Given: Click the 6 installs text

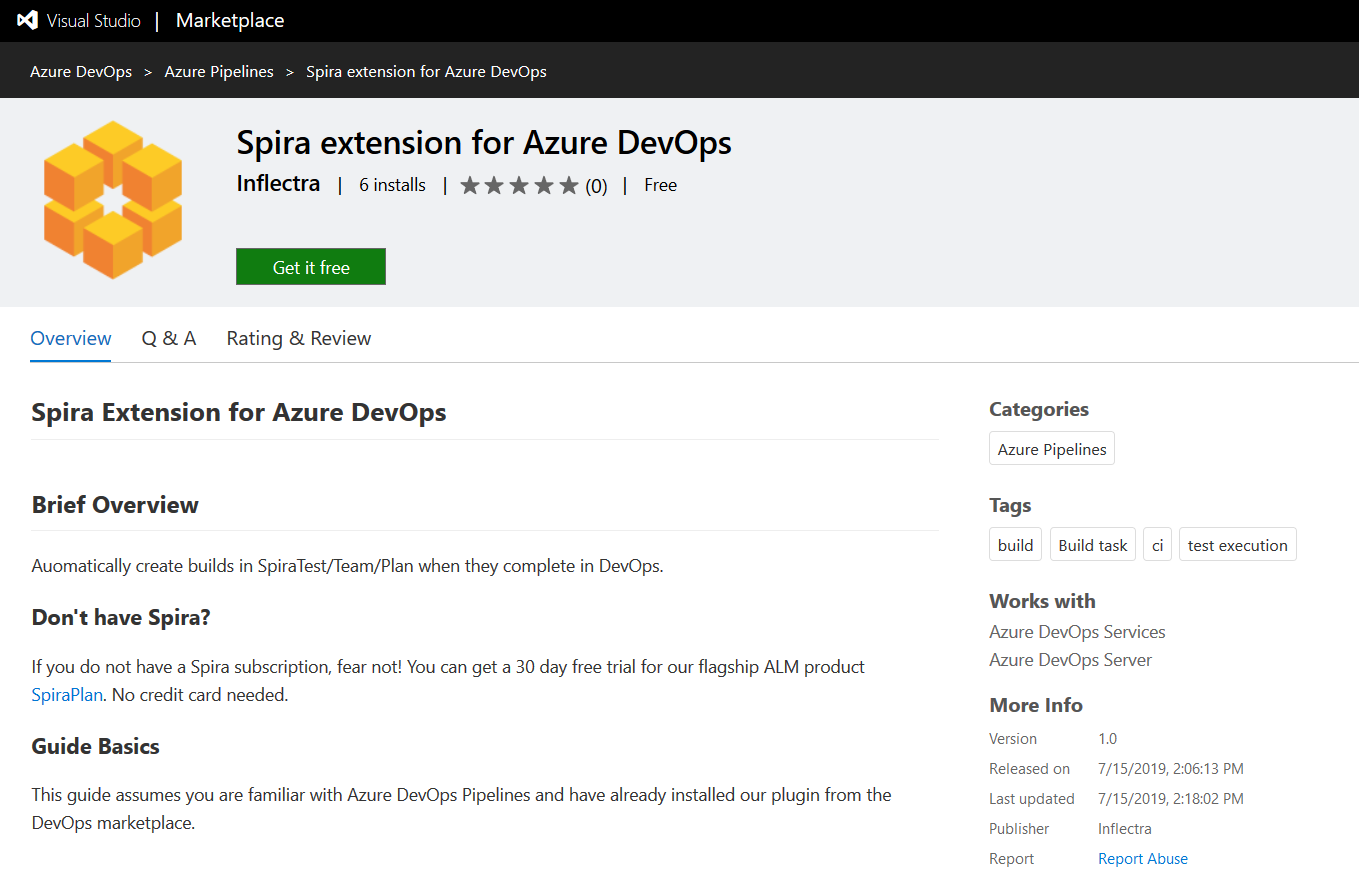Looking at the screenshot, I should (x=392, y=185).
